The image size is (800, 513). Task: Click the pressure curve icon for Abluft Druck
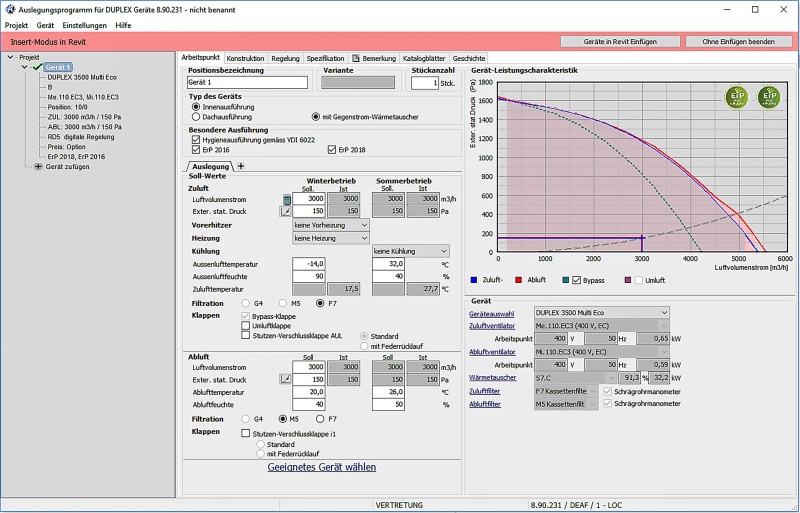pyautogui.click(x=286, y=380)
